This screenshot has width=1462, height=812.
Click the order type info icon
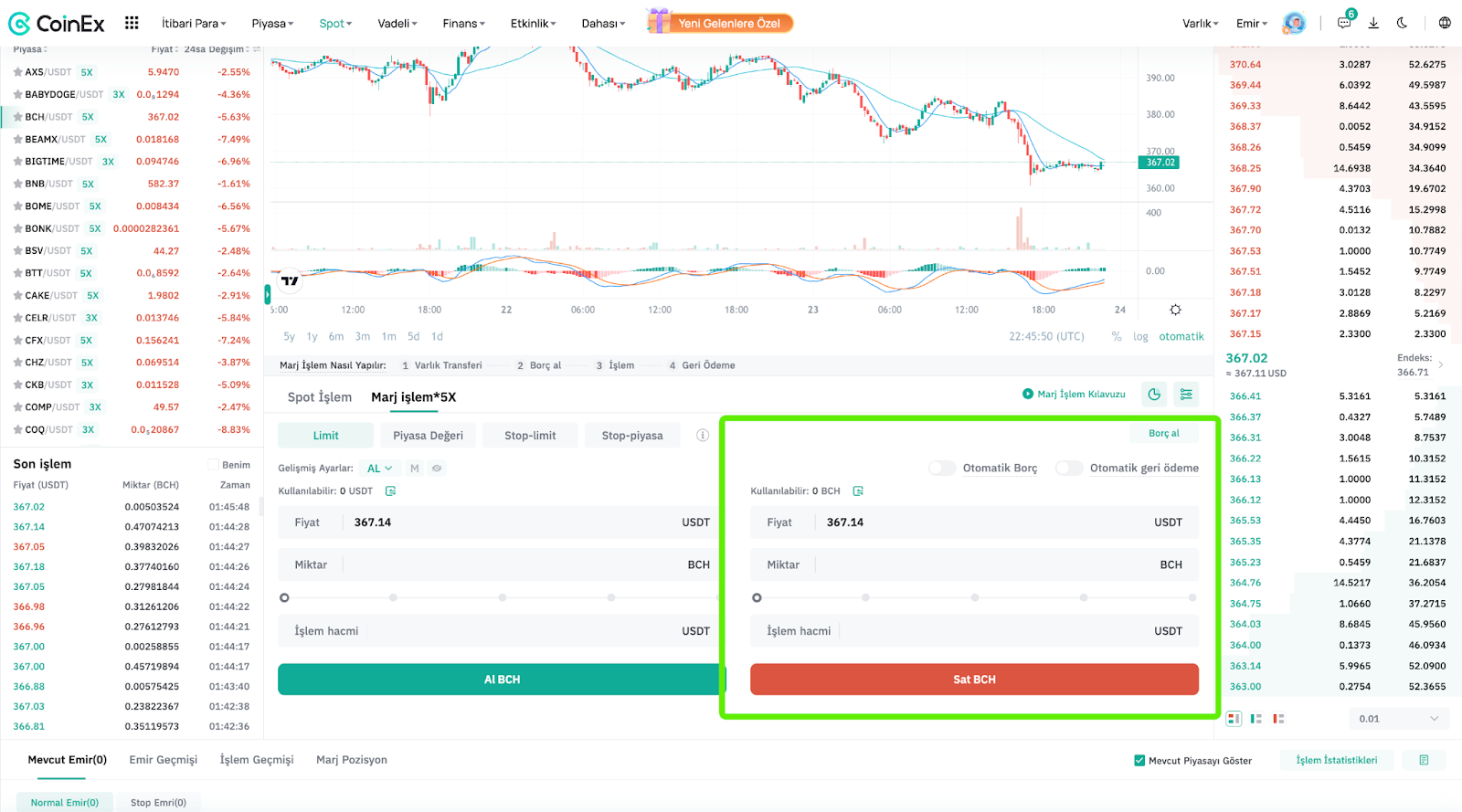click(703, 435)
